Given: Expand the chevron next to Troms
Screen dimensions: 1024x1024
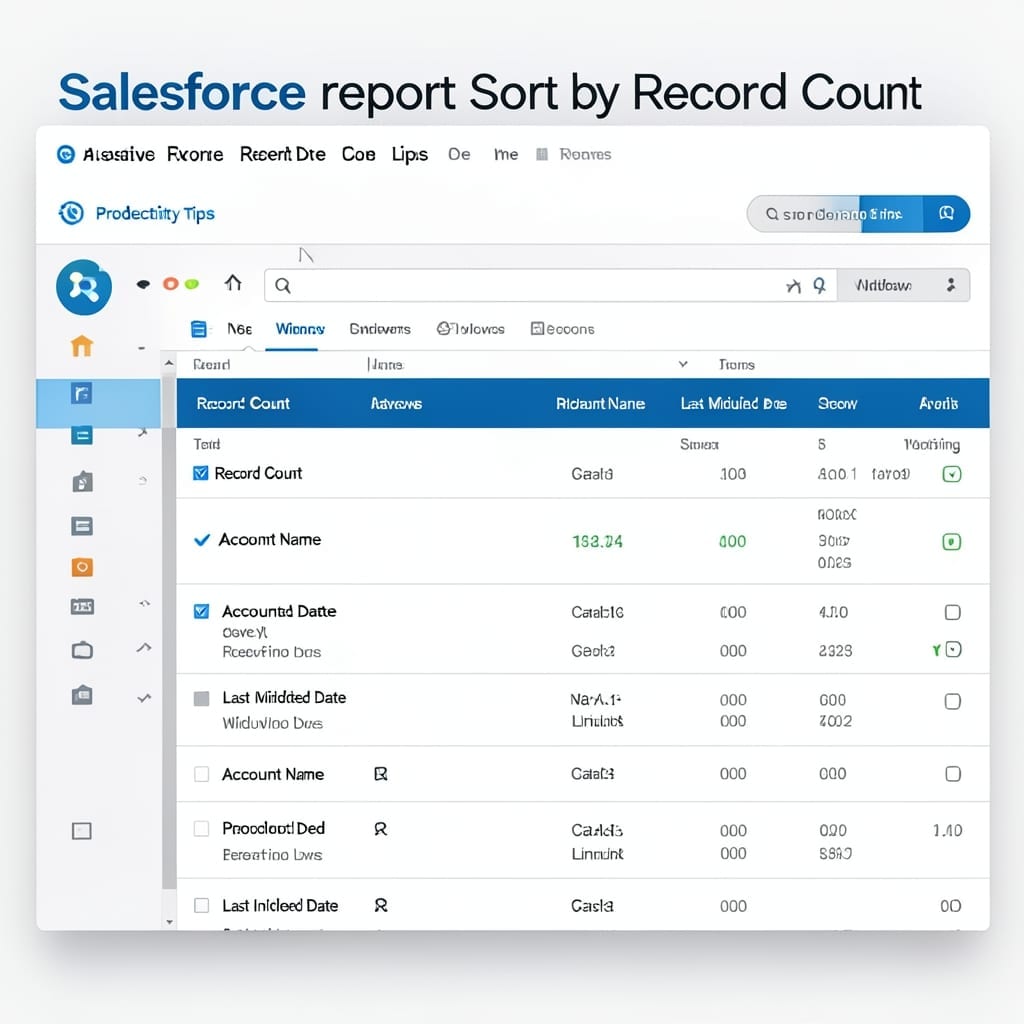Looking at the screenshot, I should tap(683, 364).
